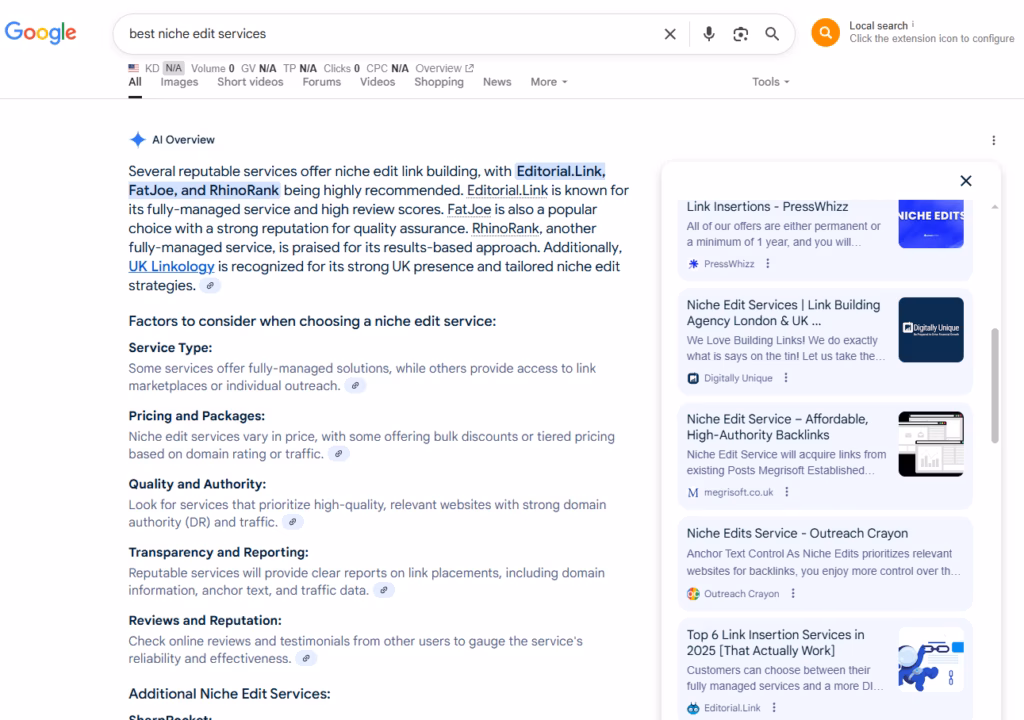Click the Digitally Unique favicon

(693, 378)
